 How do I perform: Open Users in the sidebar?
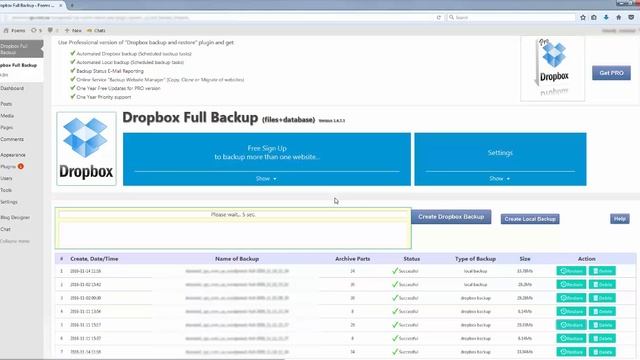pos(6,178)
